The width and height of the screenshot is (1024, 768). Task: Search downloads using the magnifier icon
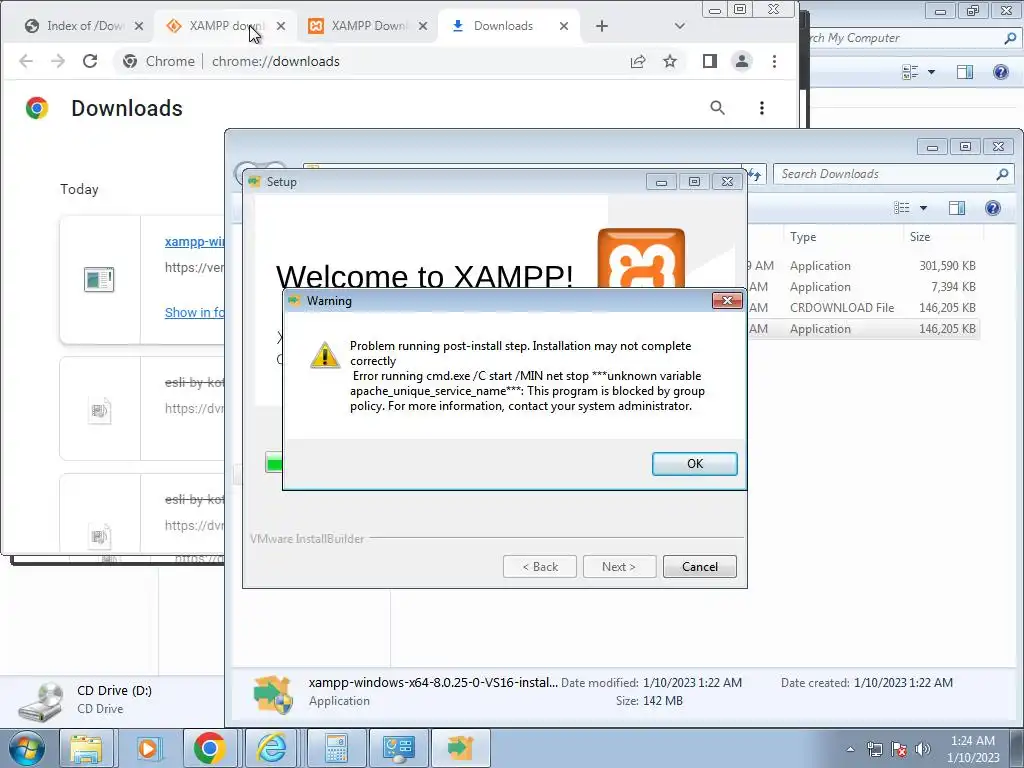click(718, 108)
